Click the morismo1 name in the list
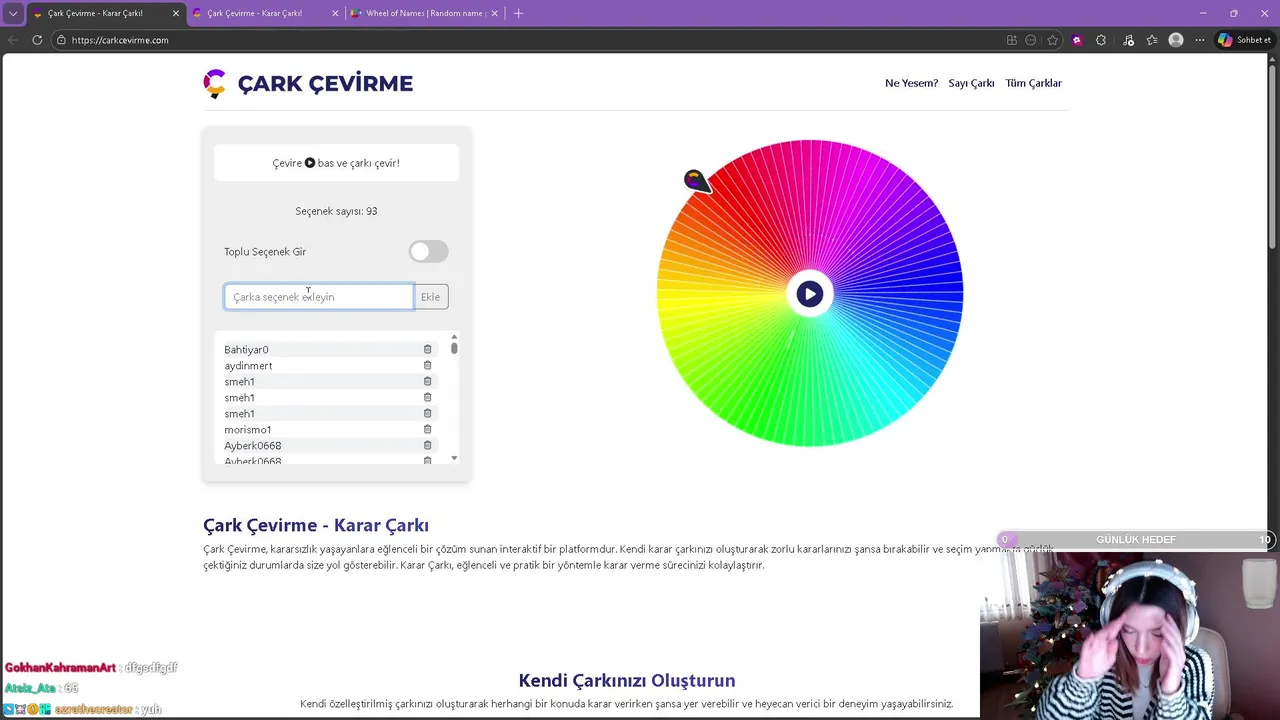This screenshot has height=720, width=1280. click(x=248, y=429)
